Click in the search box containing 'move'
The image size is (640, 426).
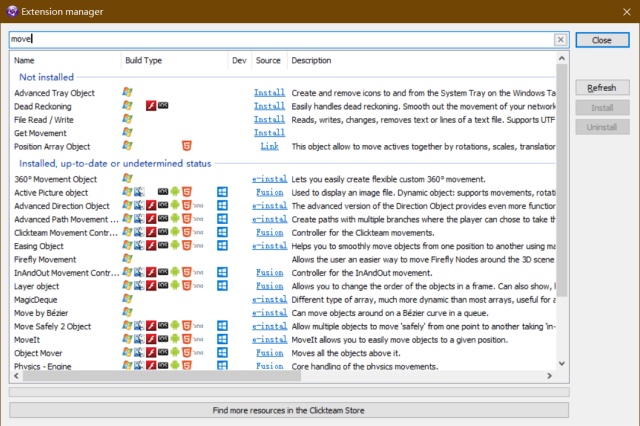[282, 40]
